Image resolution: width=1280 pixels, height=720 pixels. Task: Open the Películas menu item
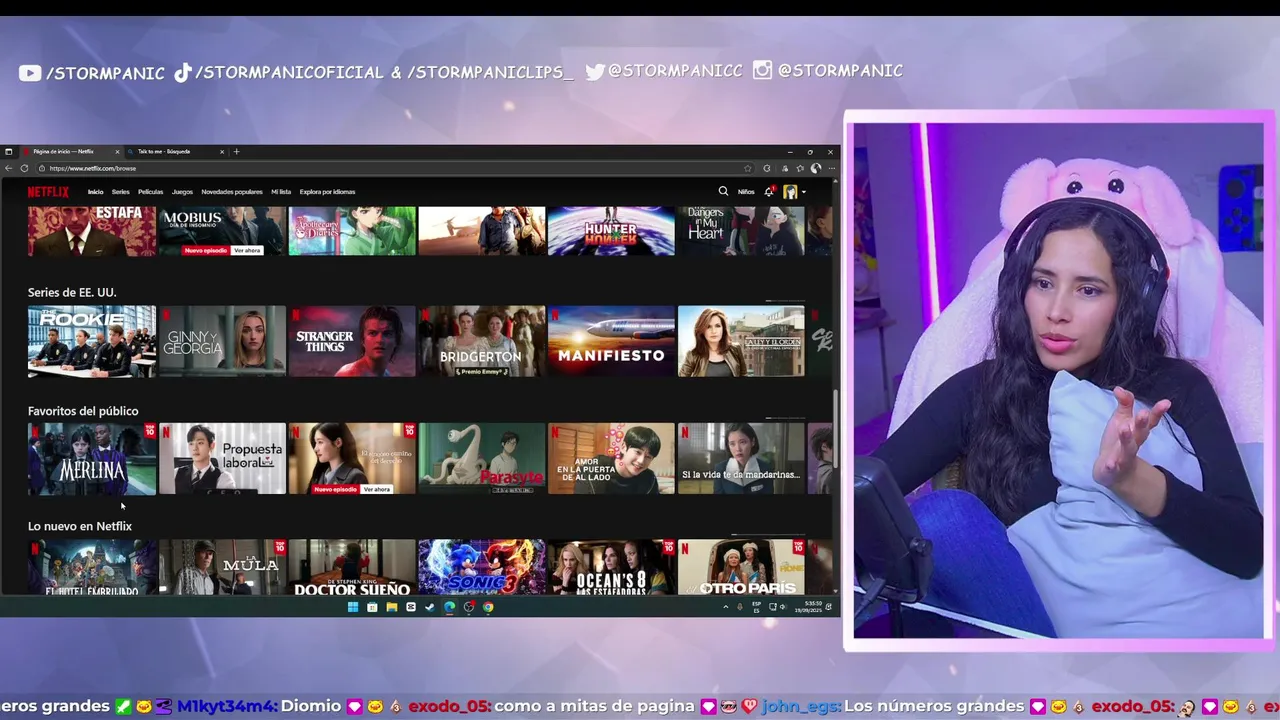click(x=150, y=192)
